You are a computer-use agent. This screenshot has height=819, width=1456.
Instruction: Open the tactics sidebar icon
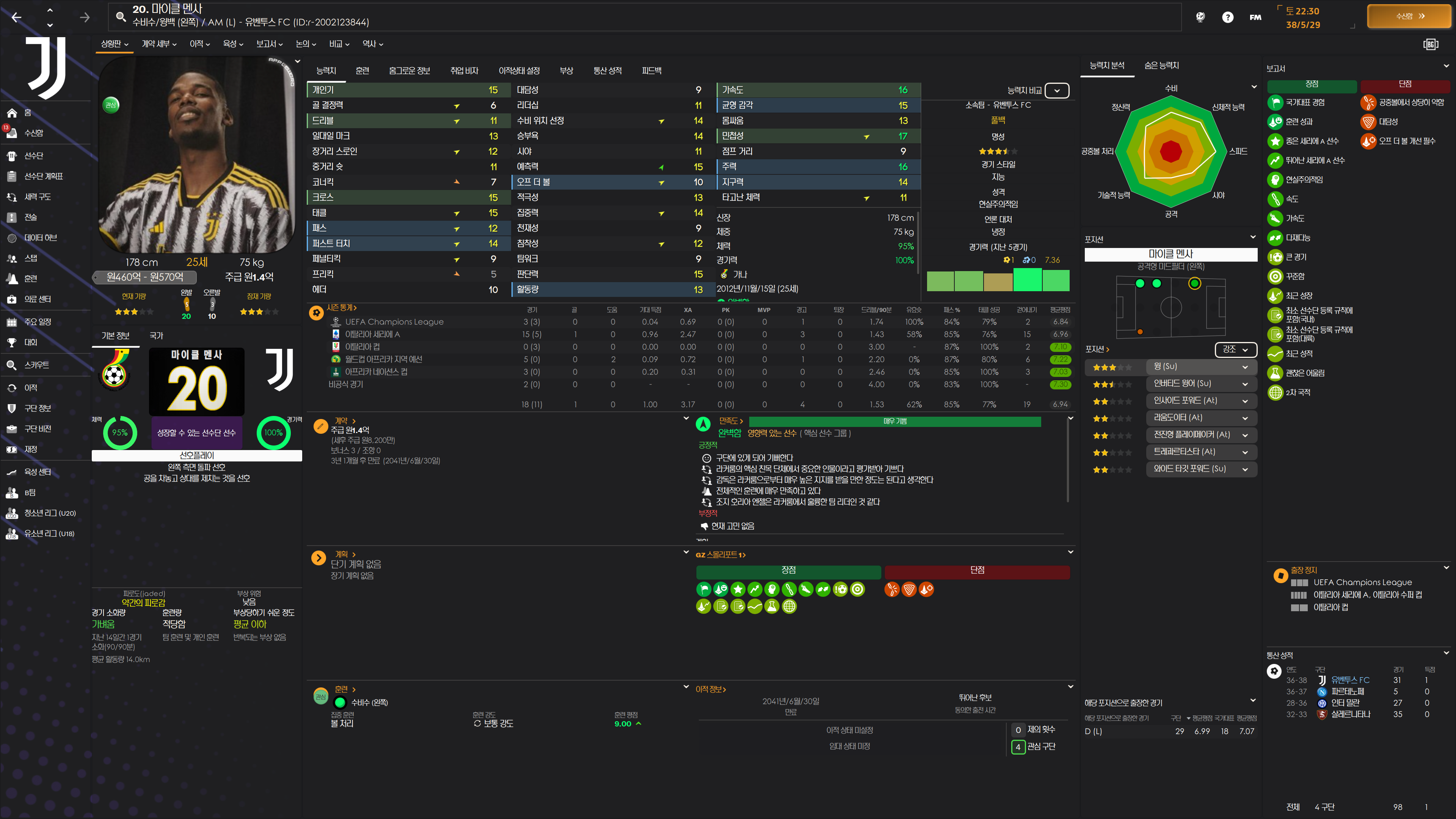[12, 218]
